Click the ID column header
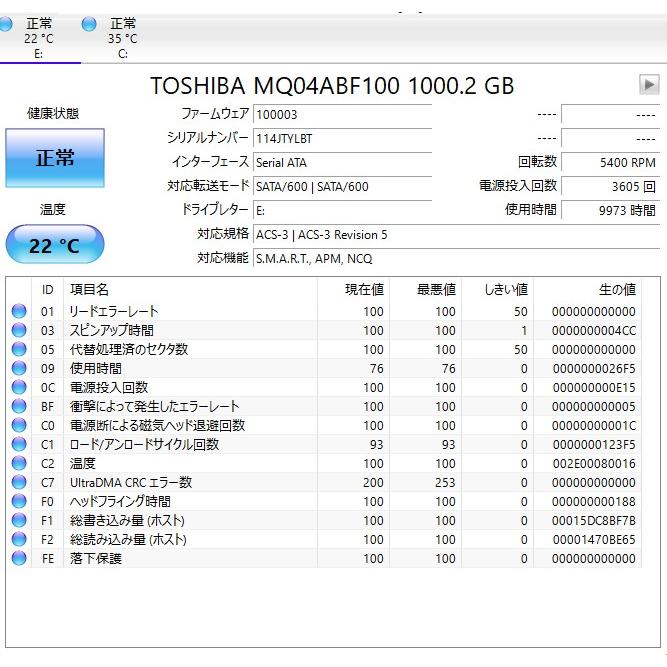667x667 pixels. coord(48,290)
